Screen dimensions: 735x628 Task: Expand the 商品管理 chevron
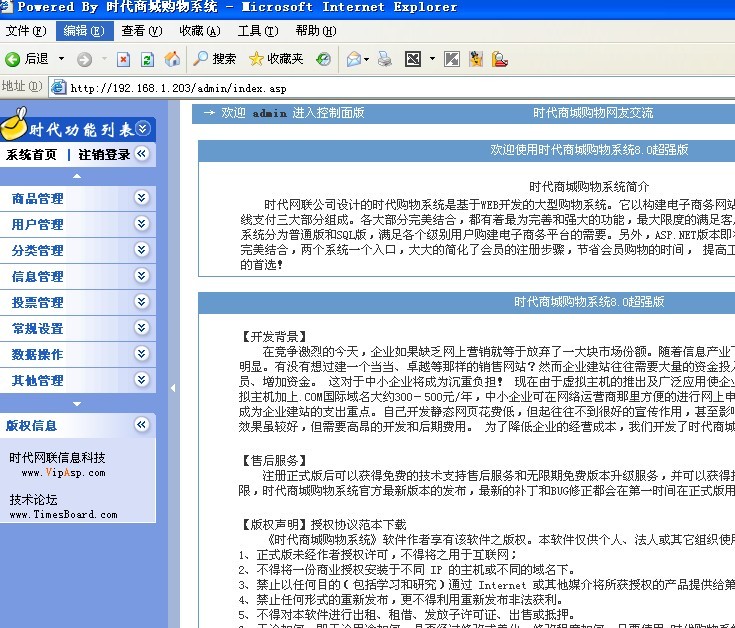142,197
